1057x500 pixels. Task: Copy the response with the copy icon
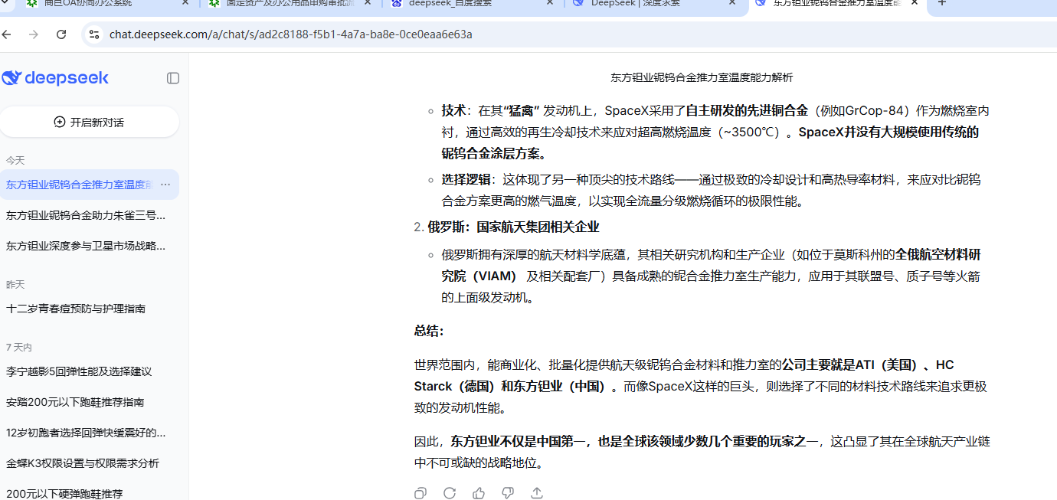click(x=420, y=493)
